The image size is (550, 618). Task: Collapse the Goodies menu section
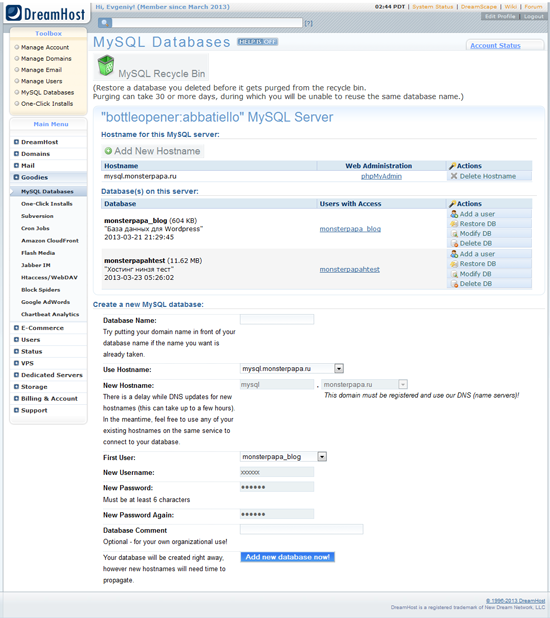coord(17,177)
